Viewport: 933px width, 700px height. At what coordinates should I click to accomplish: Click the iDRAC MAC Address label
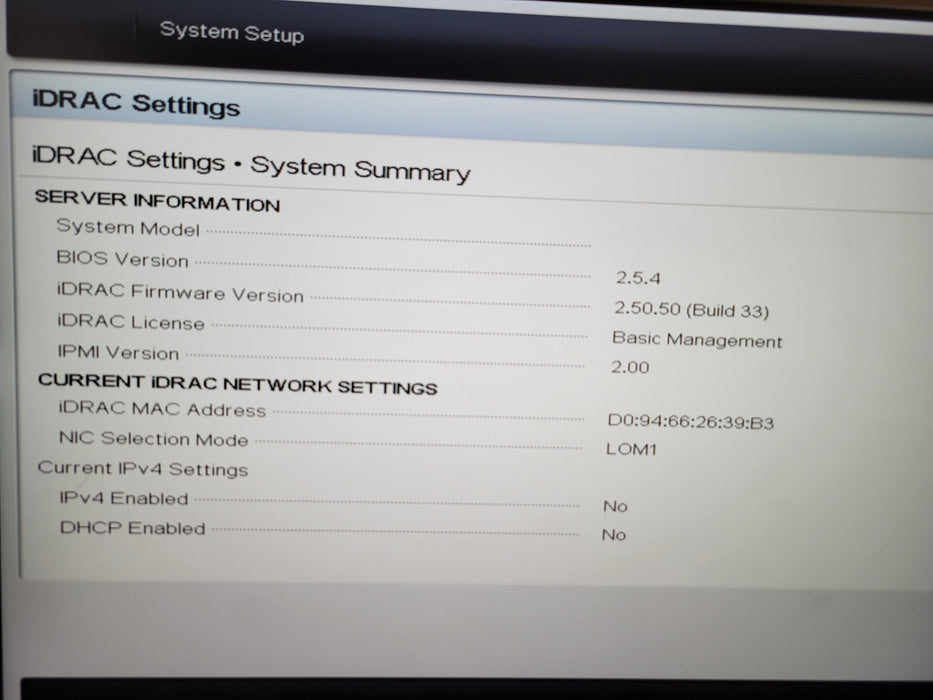pyautogui.click(x=162, y=409)
